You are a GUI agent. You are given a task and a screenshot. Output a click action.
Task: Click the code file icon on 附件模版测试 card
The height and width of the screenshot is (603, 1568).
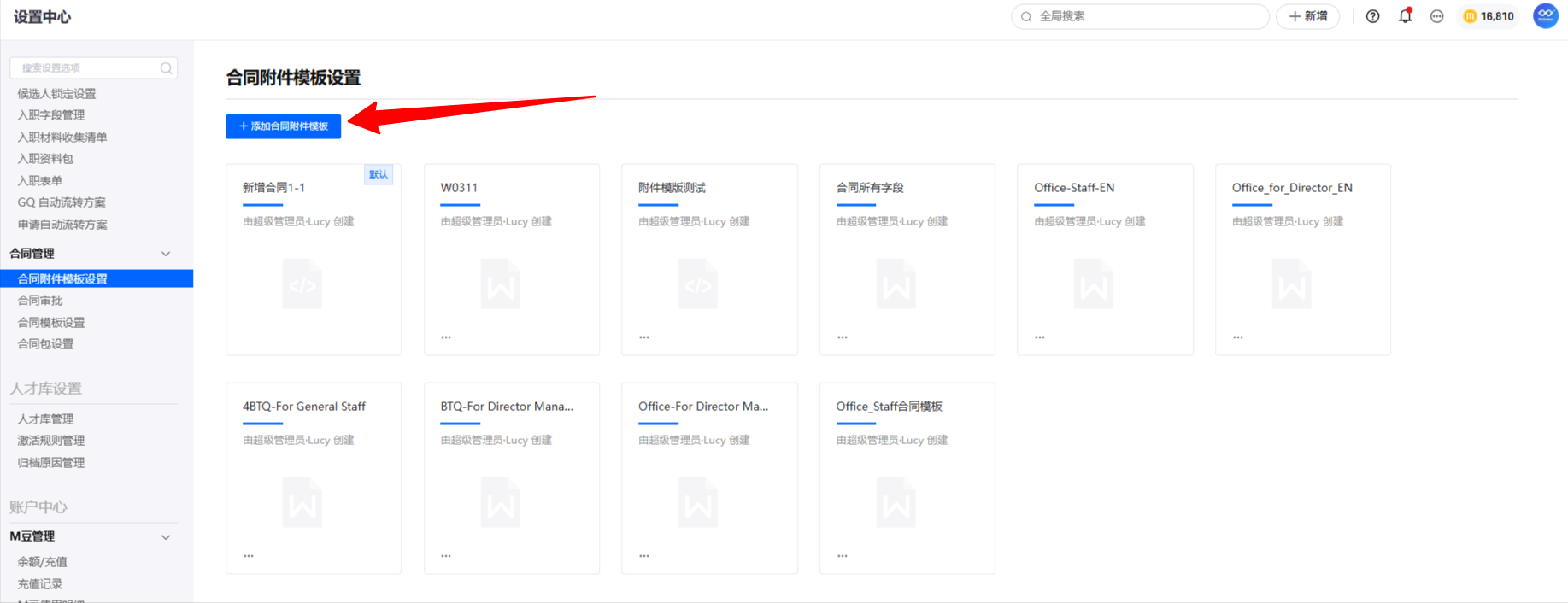coord(698,284)
